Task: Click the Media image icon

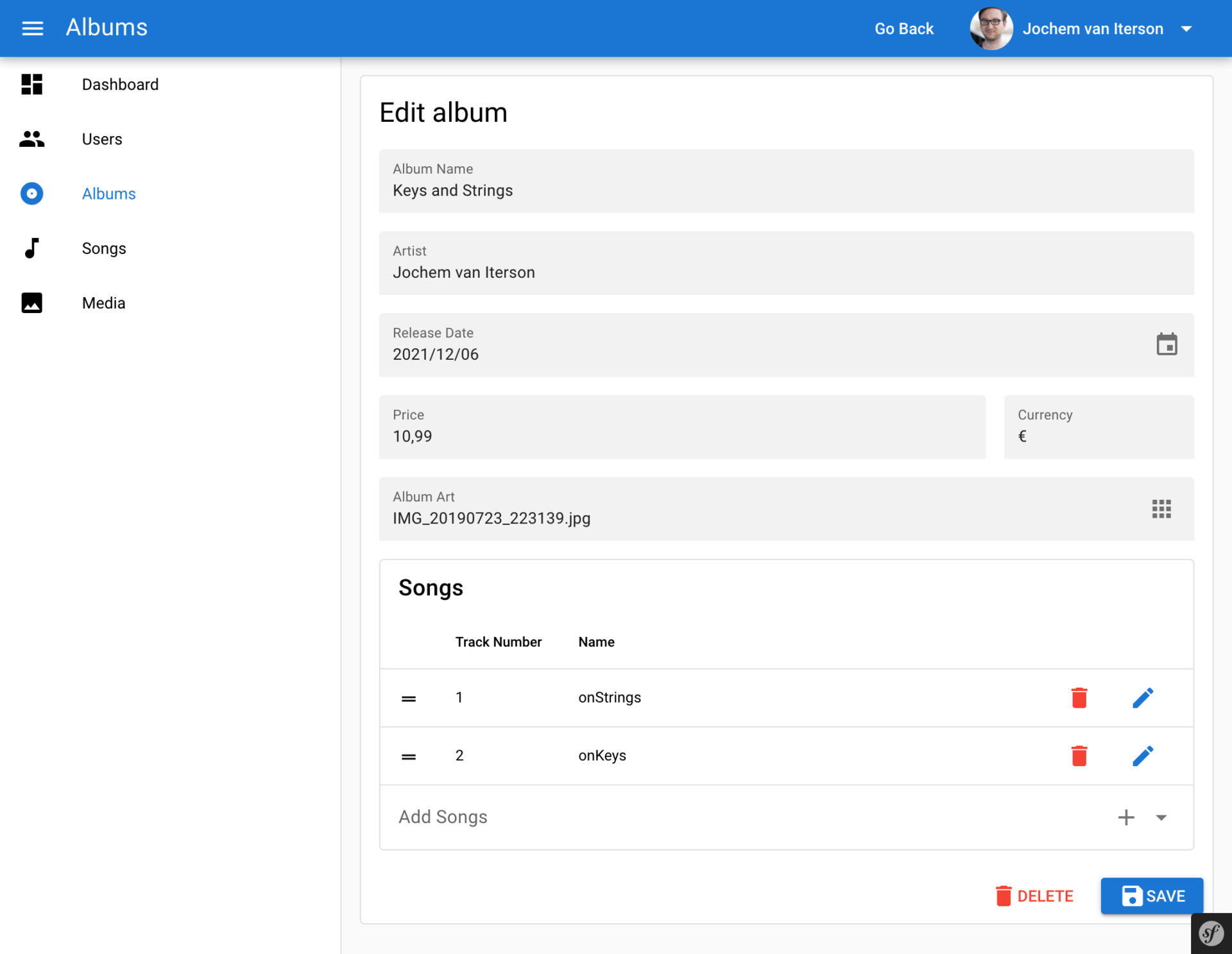Action: point(31,303)
